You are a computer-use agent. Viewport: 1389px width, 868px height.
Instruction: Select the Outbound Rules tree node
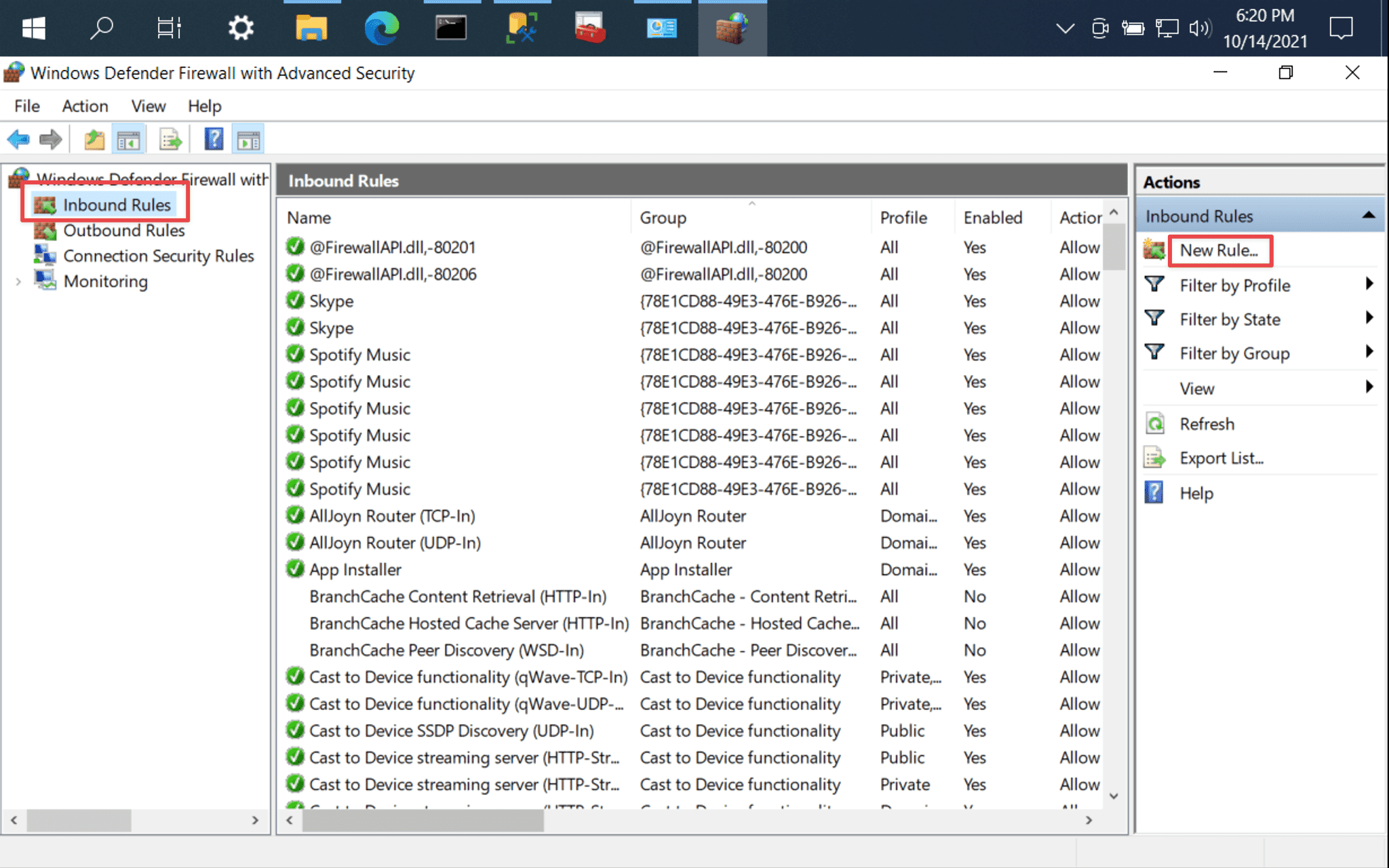[x=124, y=231]
